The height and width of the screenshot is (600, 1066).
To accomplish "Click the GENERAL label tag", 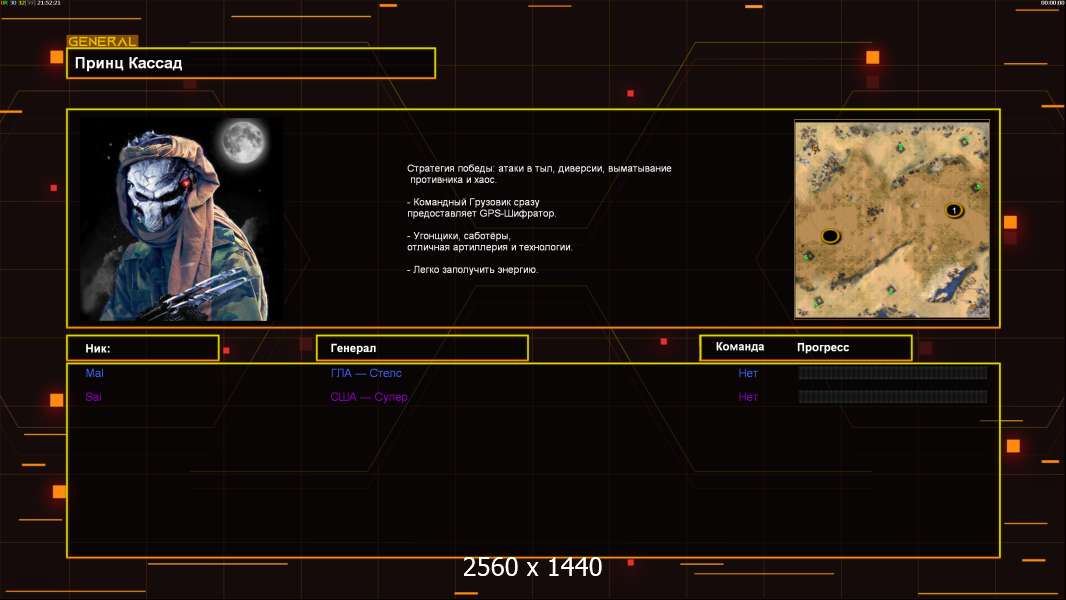I will [x=101, y=41].
